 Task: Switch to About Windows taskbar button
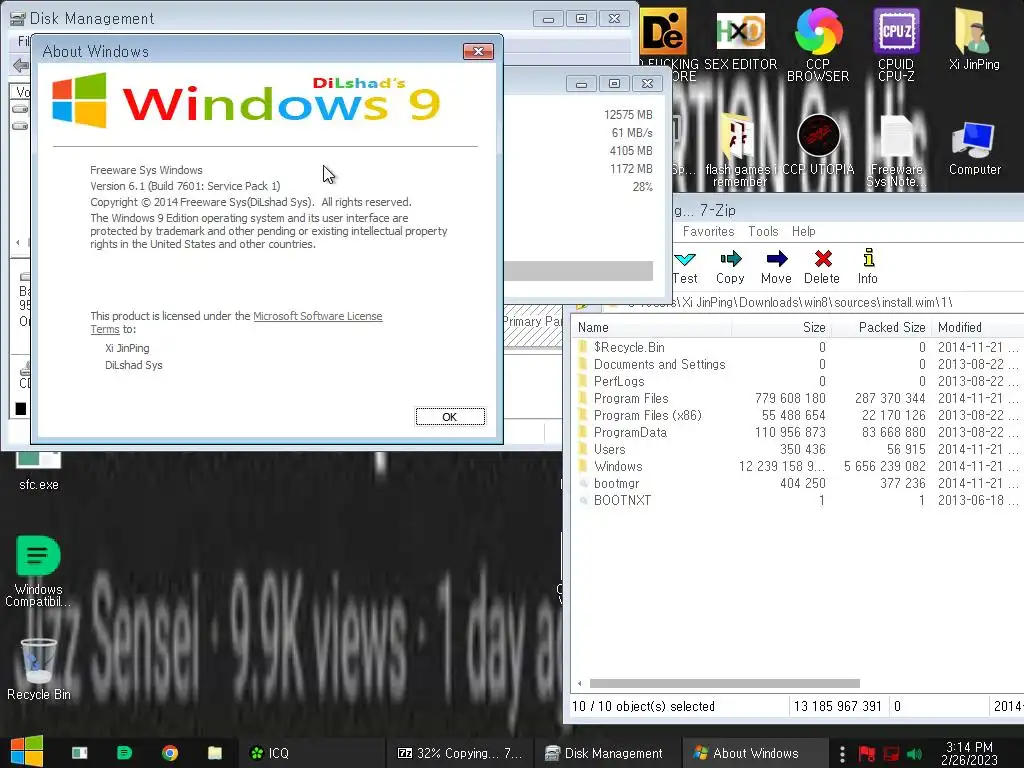click(x=756, y=753)
